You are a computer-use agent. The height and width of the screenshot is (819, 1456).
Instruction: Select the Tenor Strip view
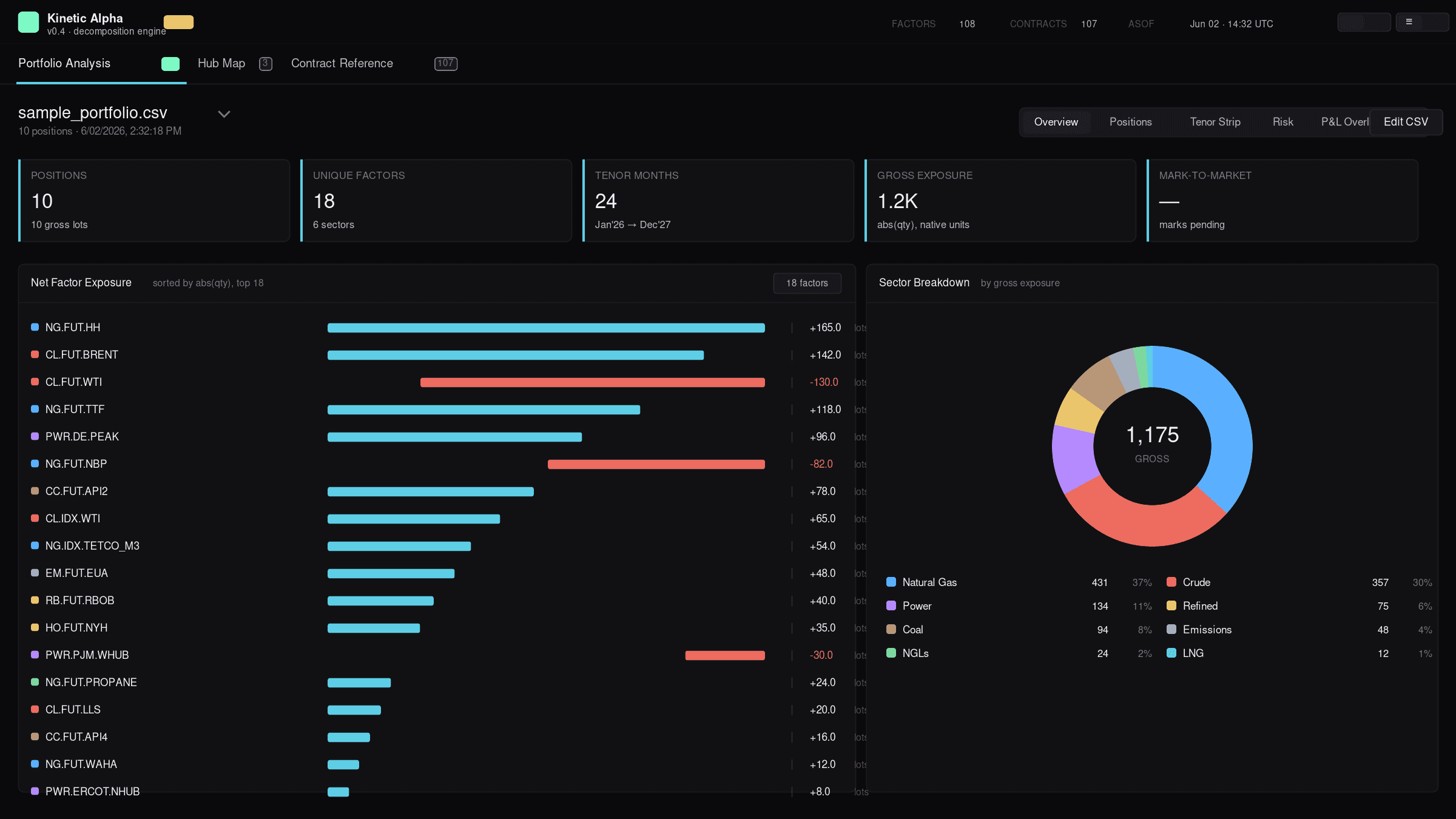[1215, 122]
